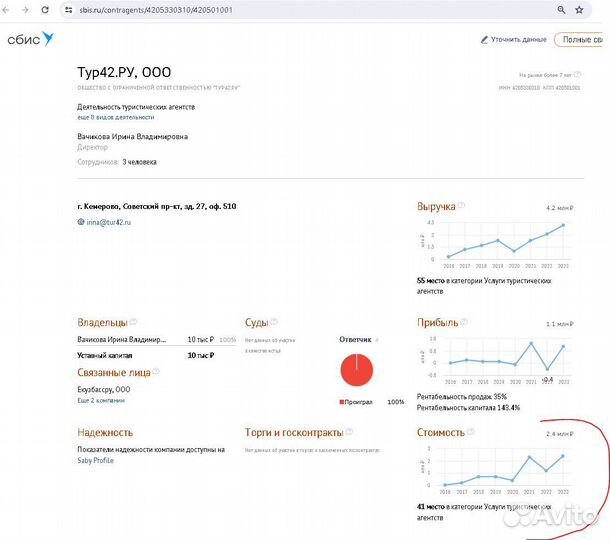This screenshot has height=540, width=610.
Task: Click Деятельность туристических агентств text
Action: 136,107
